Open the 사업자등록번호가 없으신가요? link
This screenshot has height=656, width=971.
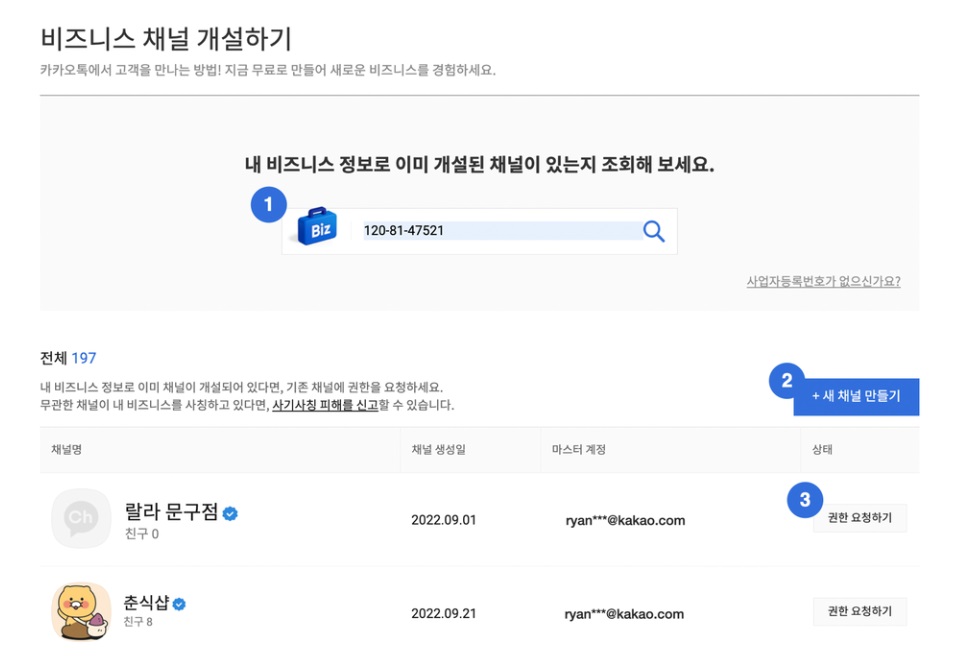click(x=823, y=281)
